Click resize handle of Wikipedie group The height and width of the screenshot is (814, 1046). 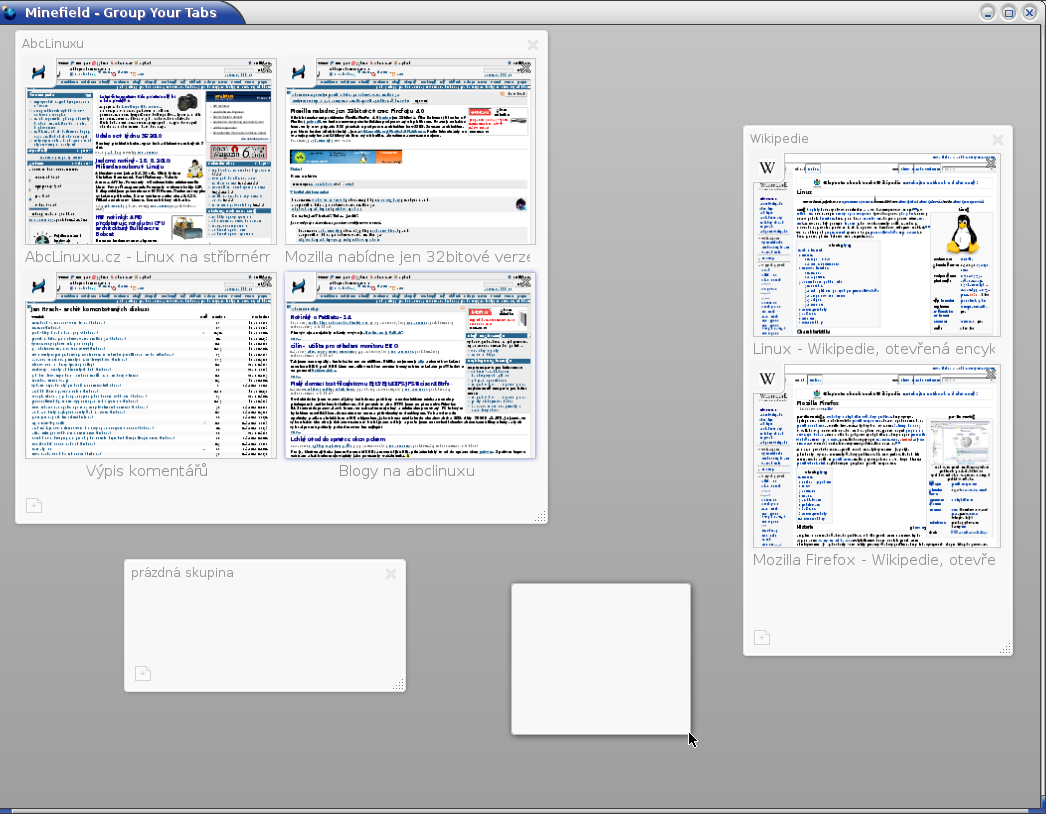[x=1005, y=648]
